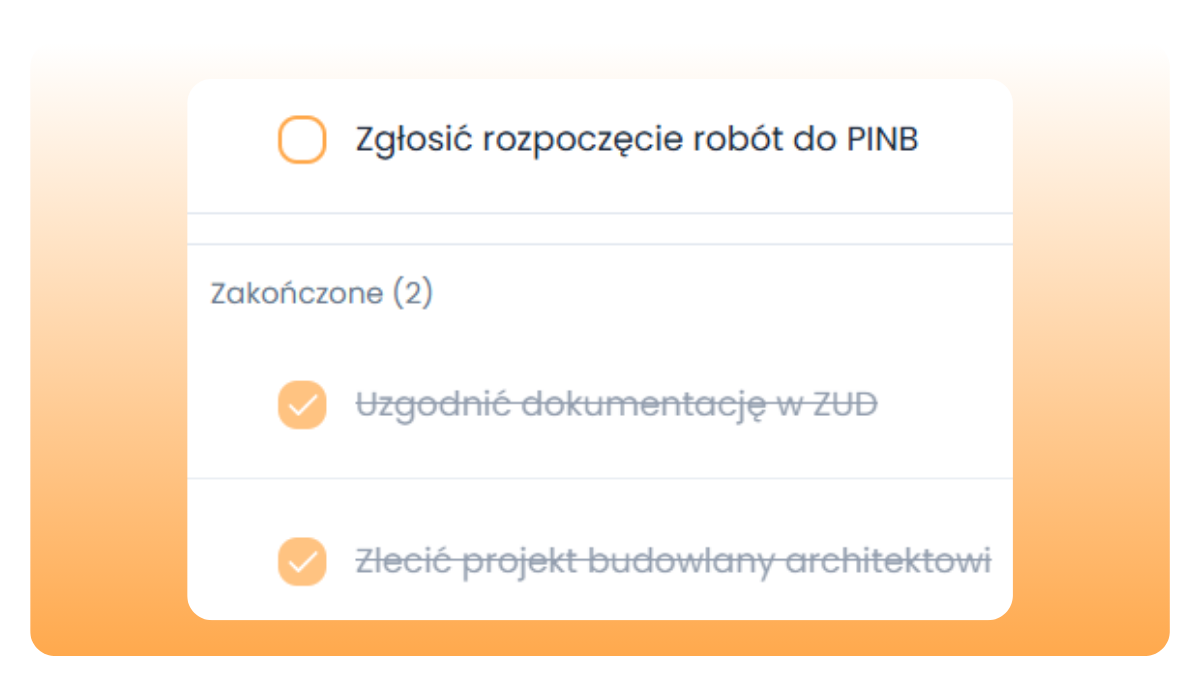Viewport: 1200px width, 686px height.
Task: Click the word 'architektowi' in the last task
Action: pyautogui.click(x=888, y=562)
